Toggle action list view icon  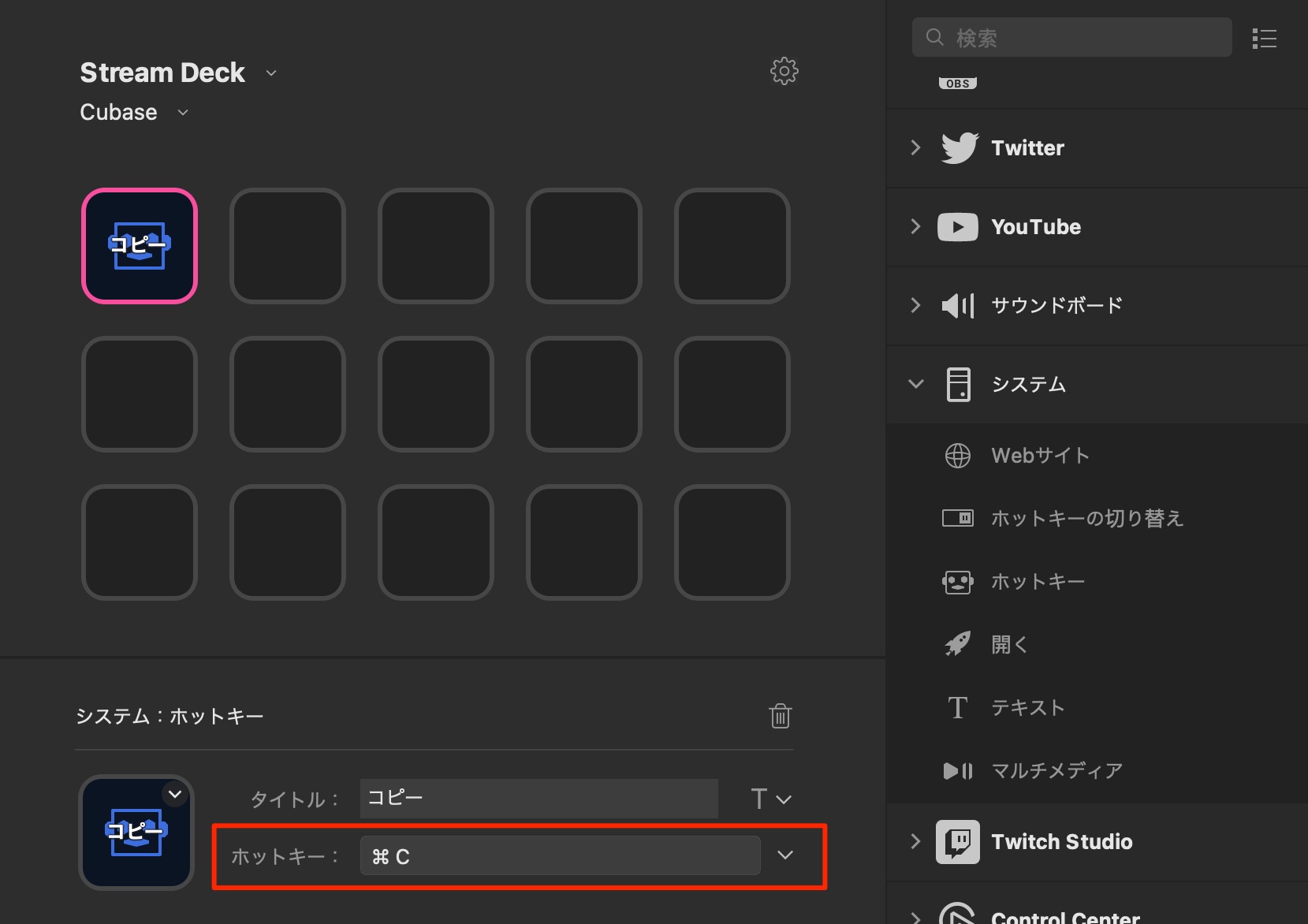coord(1265,39)
